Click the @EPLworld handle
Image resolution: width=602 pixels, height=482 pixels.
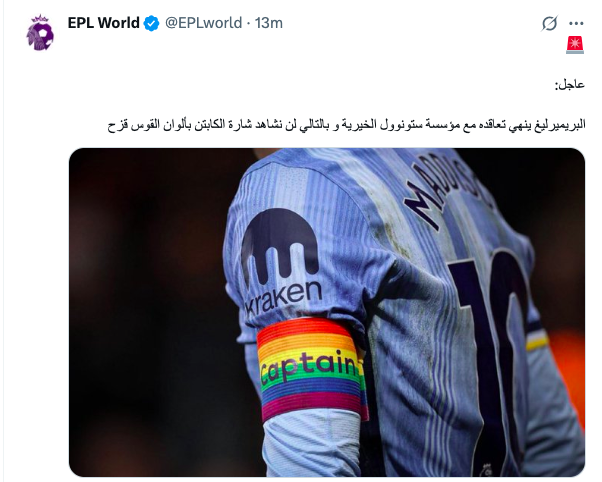point(203,23)
